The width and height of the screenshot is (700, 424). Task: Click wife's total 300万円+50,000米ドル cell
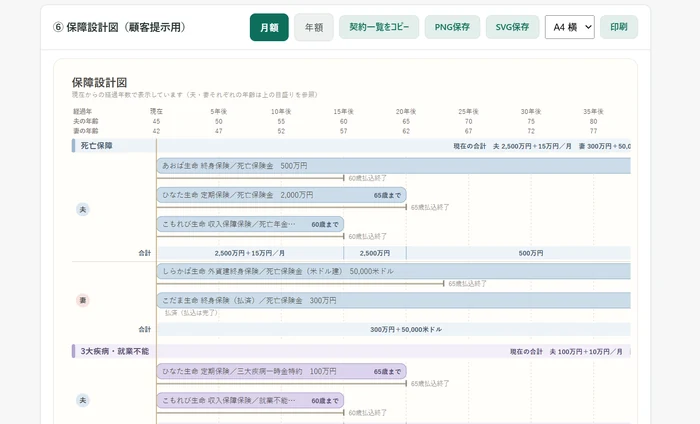pos(393,329)
